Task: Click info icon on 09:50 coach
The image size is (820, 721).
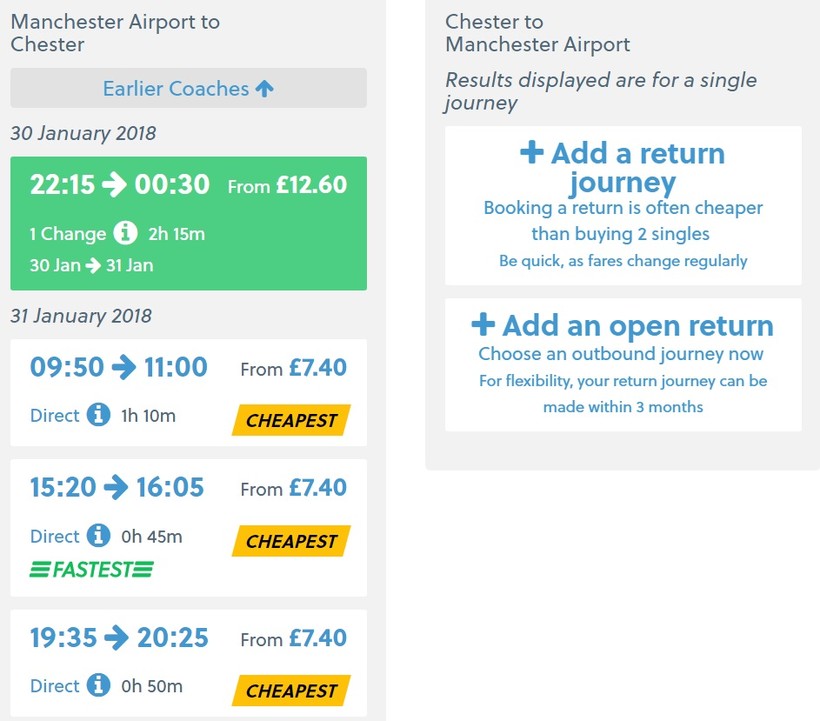Action: pyautogui.click(x=98, y=415)
